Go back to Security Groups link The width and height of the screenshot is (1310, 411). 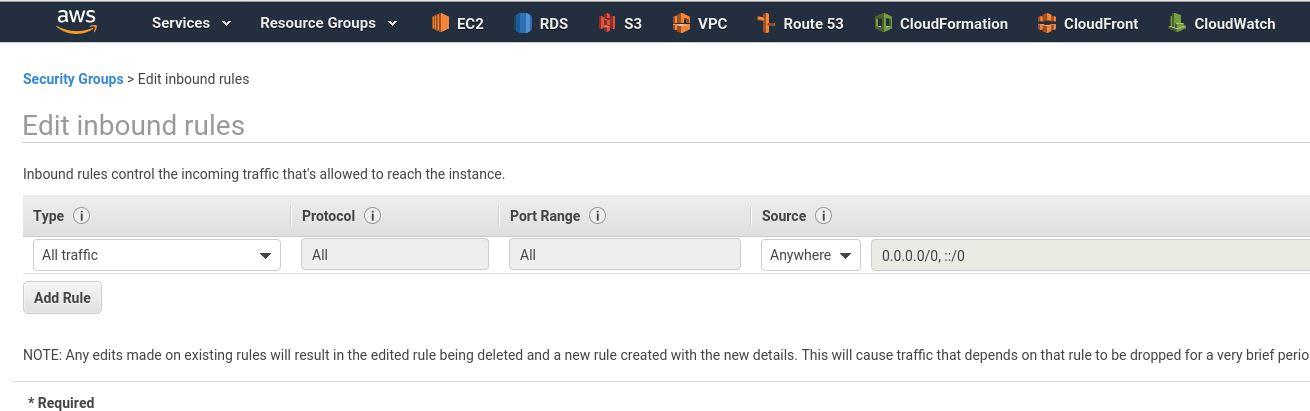(x=73, y=79)
